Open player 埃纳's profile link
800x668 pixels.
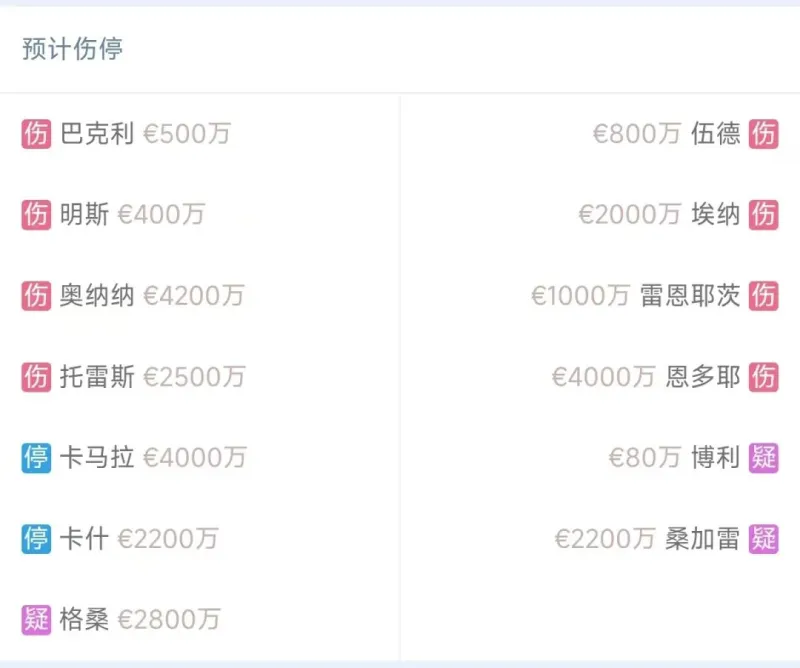tap(716, 214)
